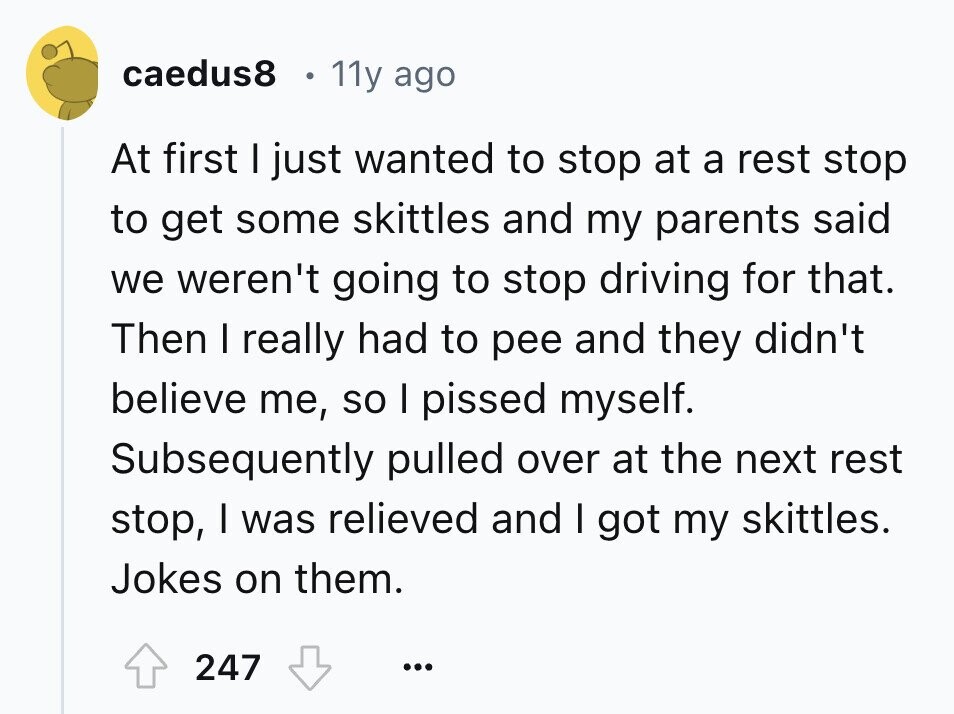Click the sentence "Jokes on them."
The image size is (954, 714).
257,578
